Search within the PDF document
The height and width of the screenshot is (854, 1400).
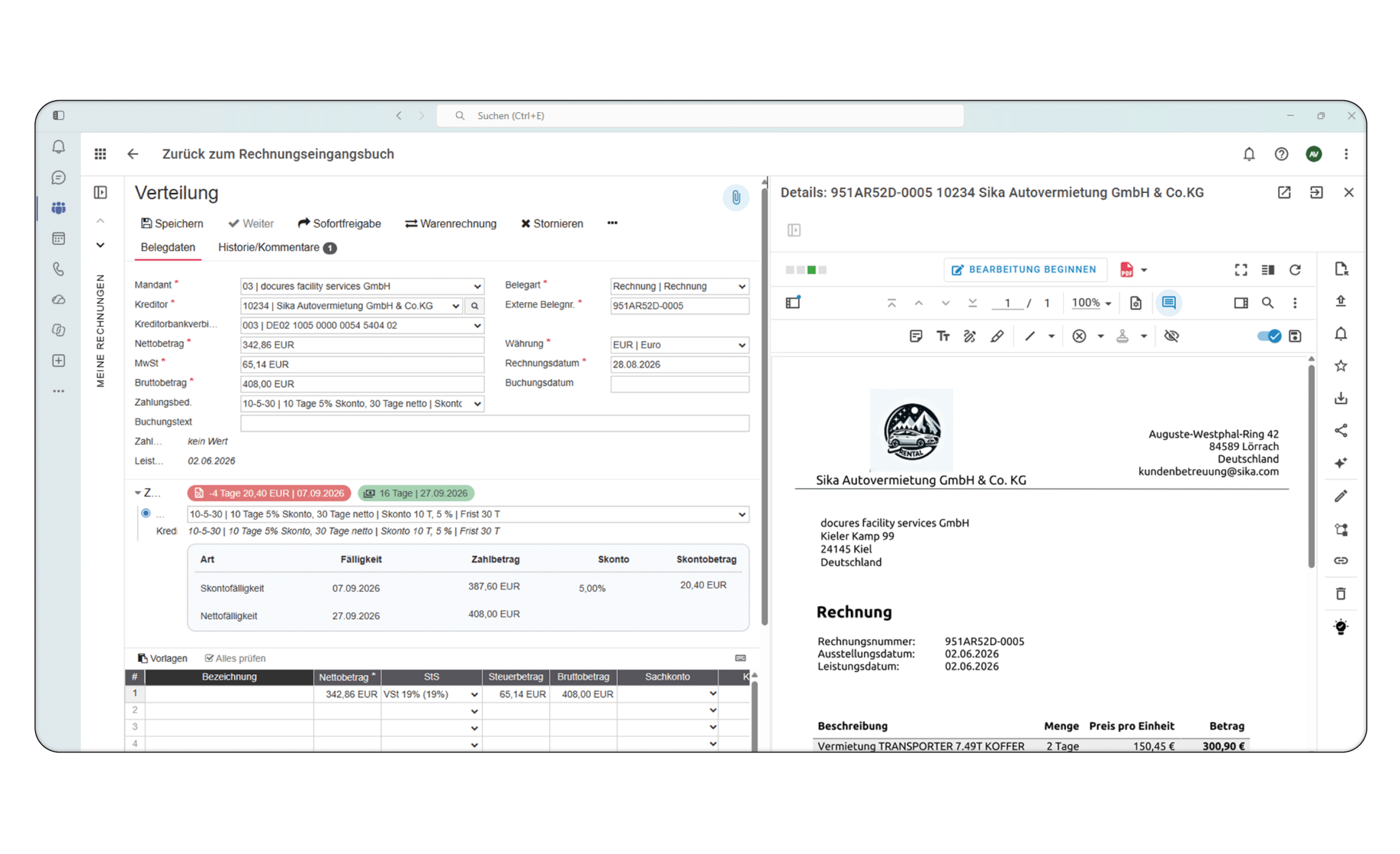click(x=1268, y=303)
